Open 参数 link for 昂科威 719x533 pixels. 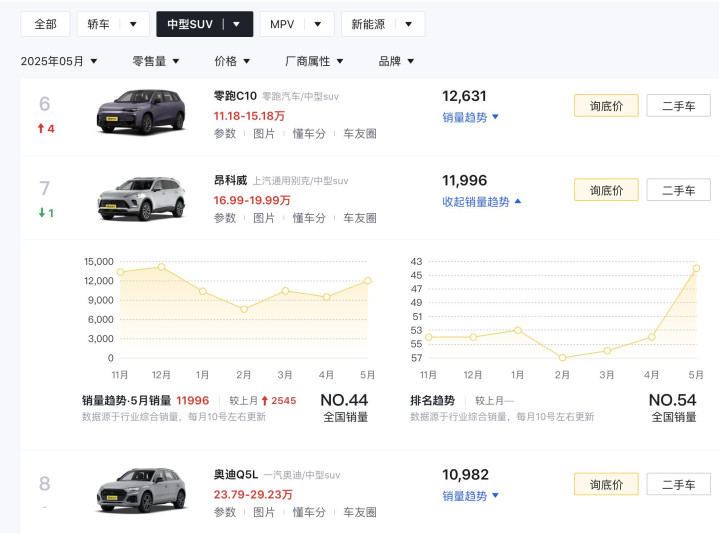point(225,218)
